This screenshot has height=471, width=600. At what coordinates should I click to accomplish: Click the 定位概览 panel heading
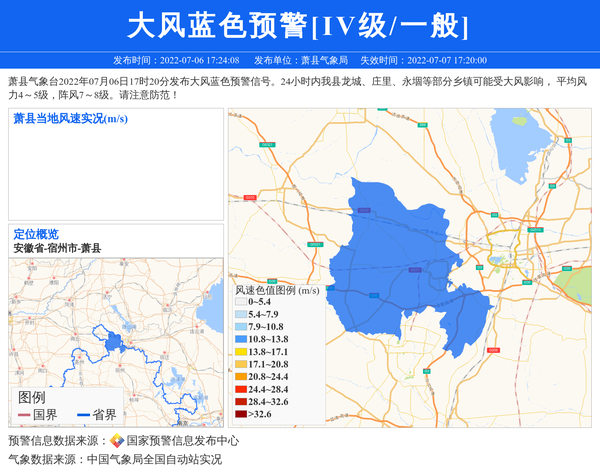point(36,234)
